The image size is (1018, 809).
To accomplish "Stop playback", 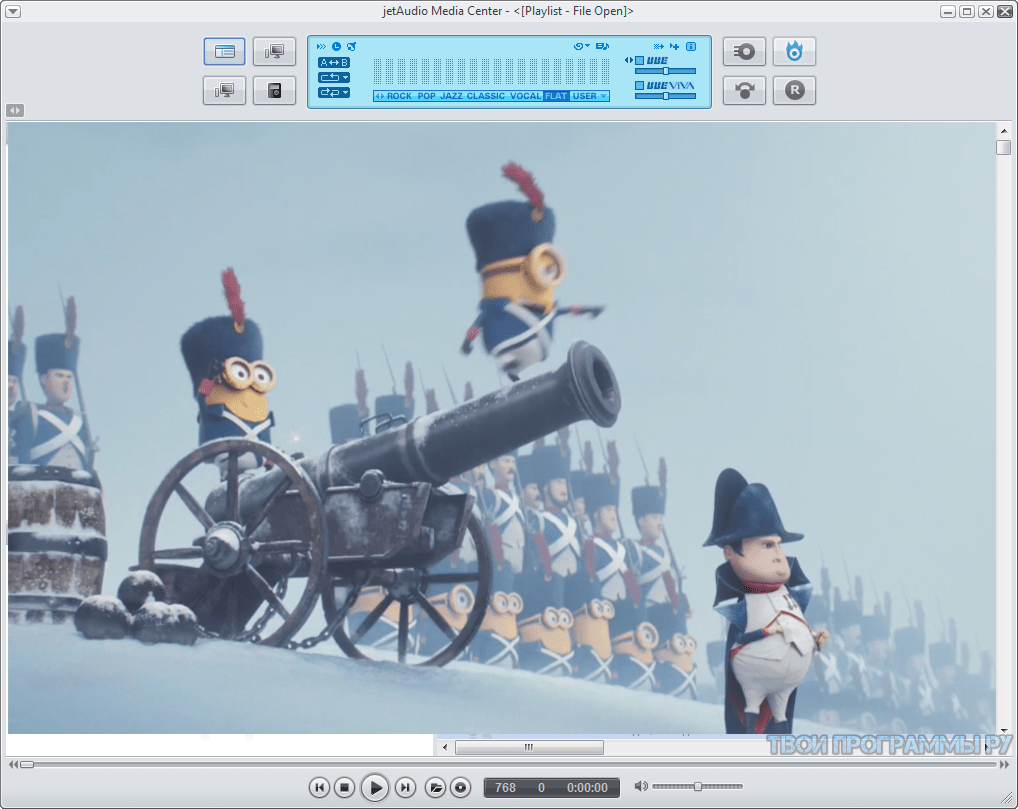I will point(345,788).
